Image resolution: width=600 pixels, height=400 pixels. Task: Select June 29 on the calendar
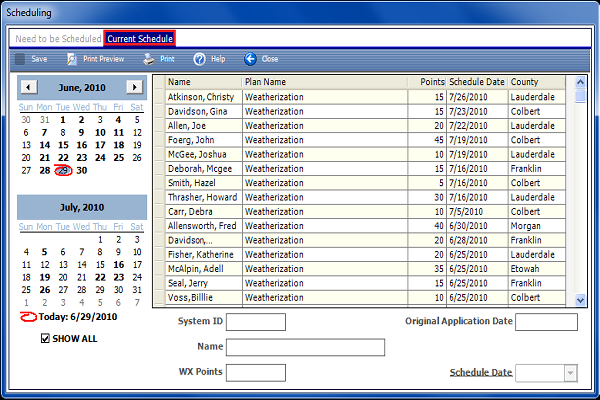coord(63,170)
